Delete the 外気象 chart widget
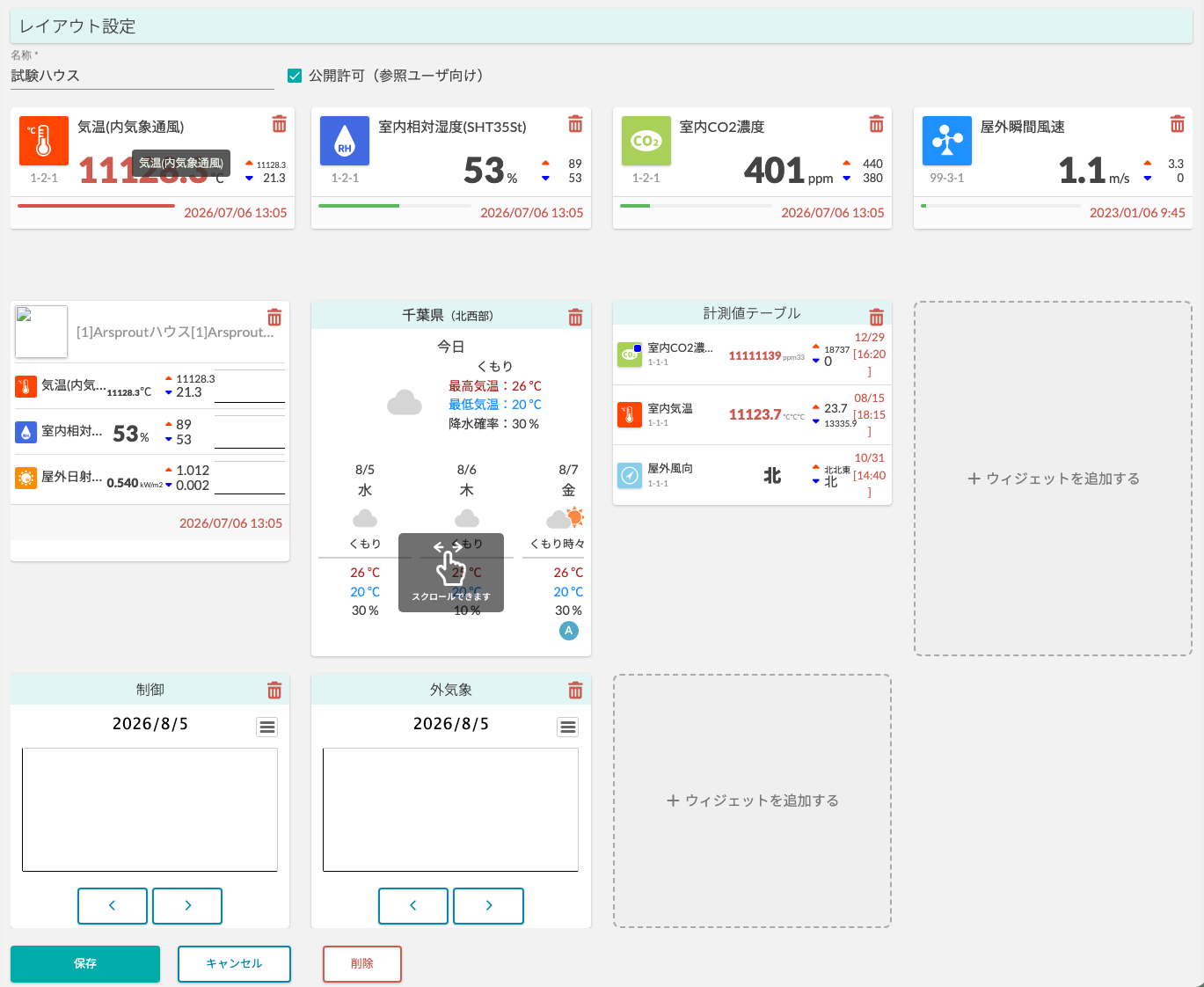1204x987 pixels. pyautogui.click(x=575, y=690)
